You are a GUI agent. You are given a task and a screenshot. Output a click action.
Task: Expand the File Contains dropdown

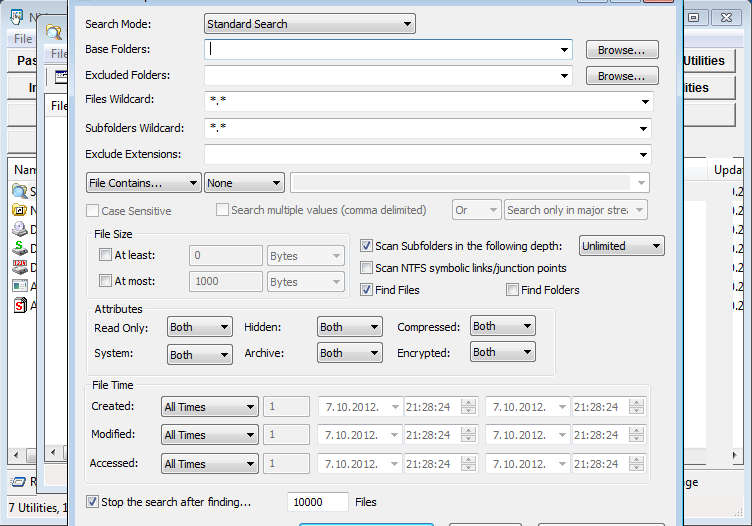click(x=143, y=183)
